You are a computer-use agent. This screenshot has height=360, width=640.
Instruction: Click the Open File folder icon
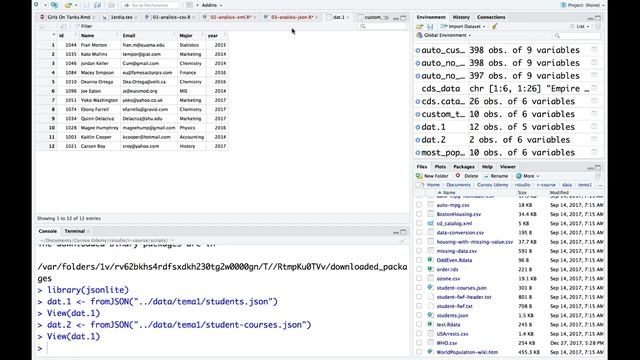click(x=68, y=5)
